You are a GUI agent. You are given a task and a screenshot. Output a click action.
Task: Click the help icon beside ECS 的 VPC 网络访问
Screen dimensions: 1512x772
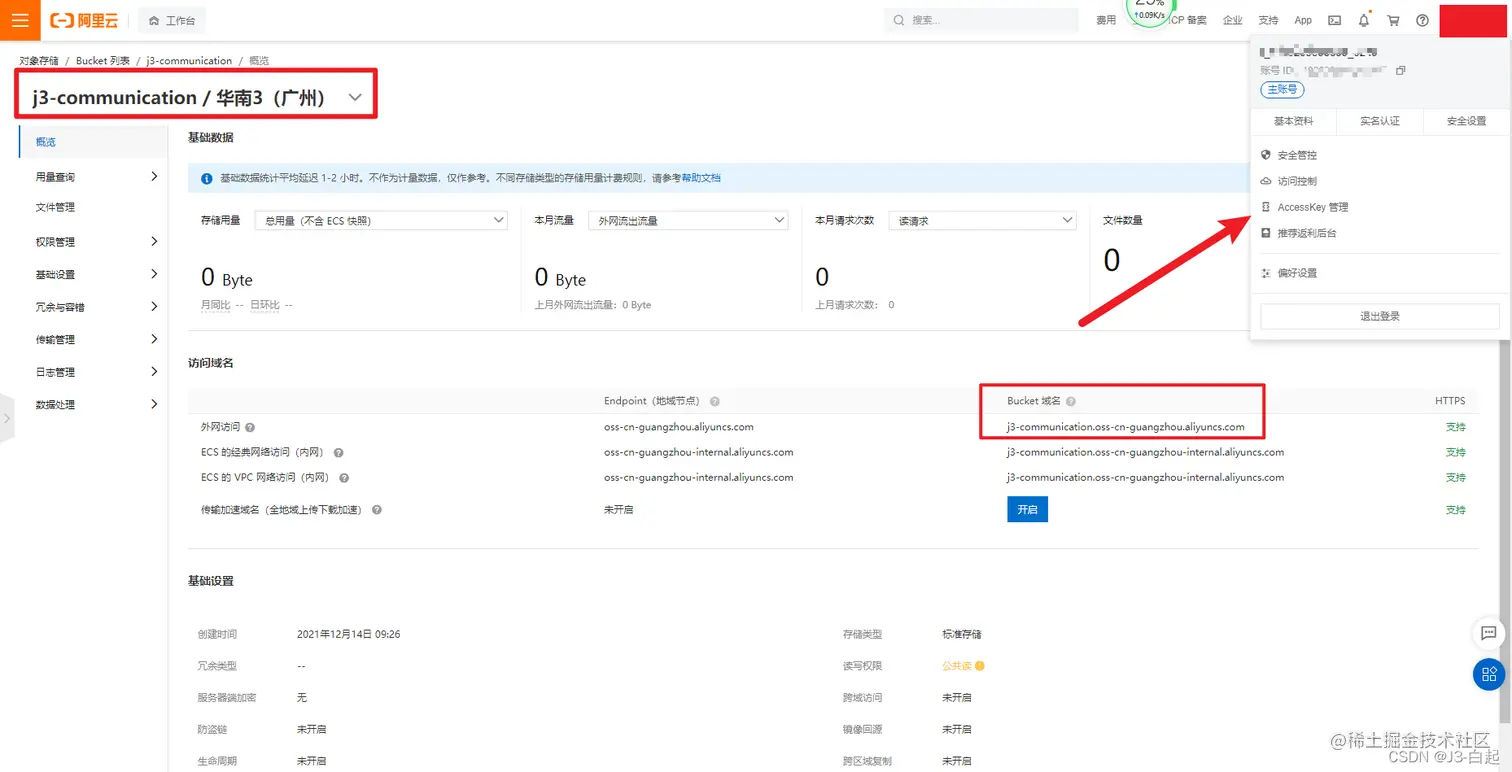(343, 478)
